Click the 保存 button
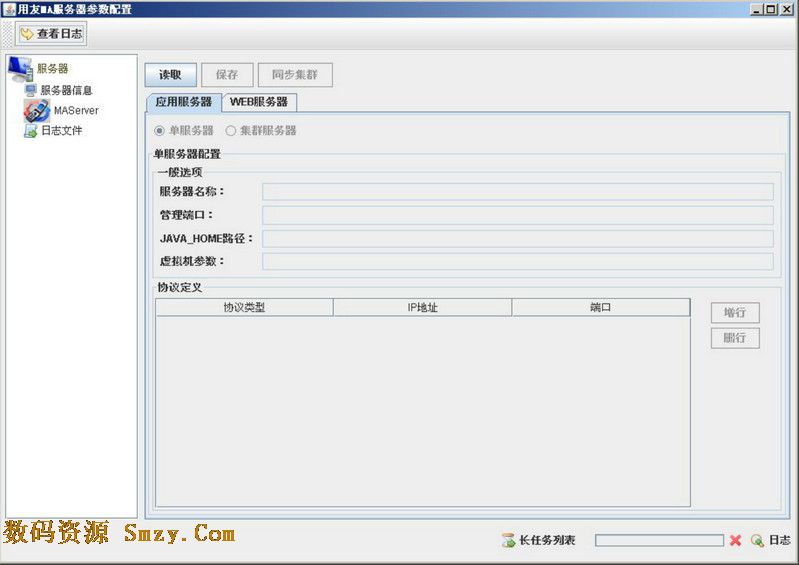Screen dimensions: 799x565 [x=227, y=75]
